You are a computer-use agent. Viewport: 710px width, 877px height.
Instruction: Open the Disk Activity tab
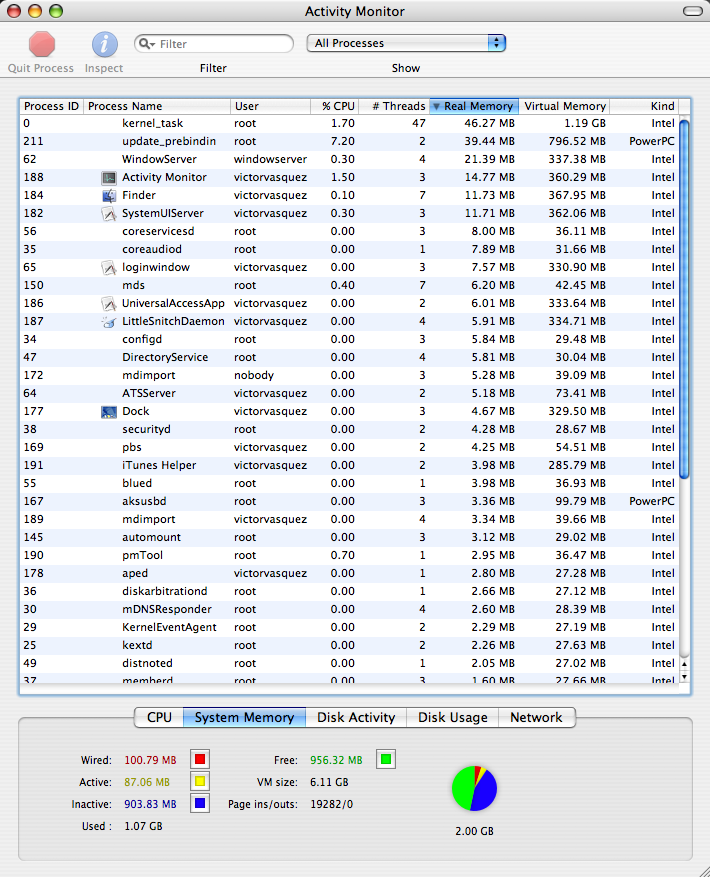(356, 718)
